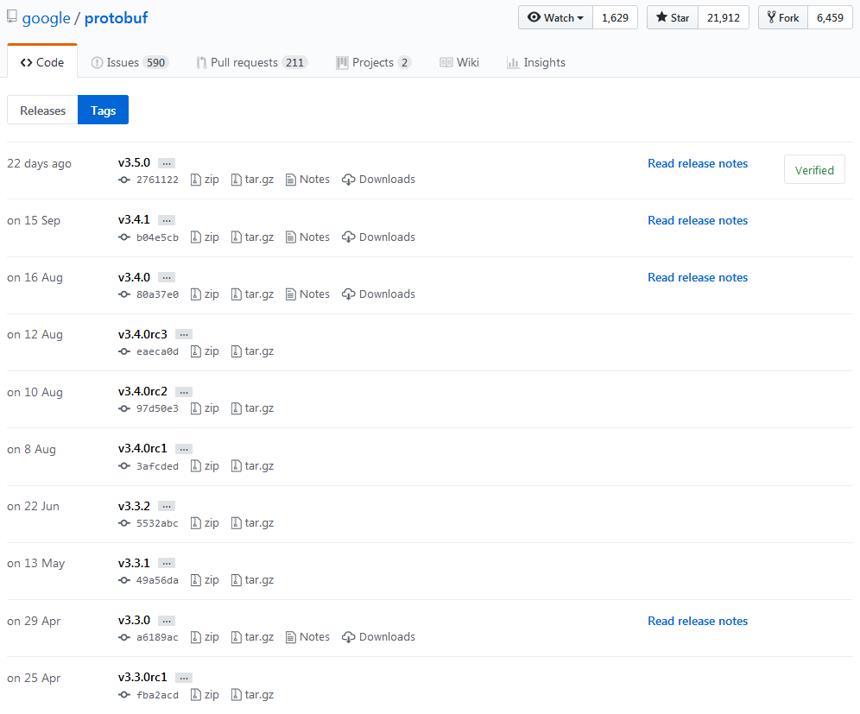
Task: Download tar.gz for v3.3.0rc1
Action: [252, 694]
